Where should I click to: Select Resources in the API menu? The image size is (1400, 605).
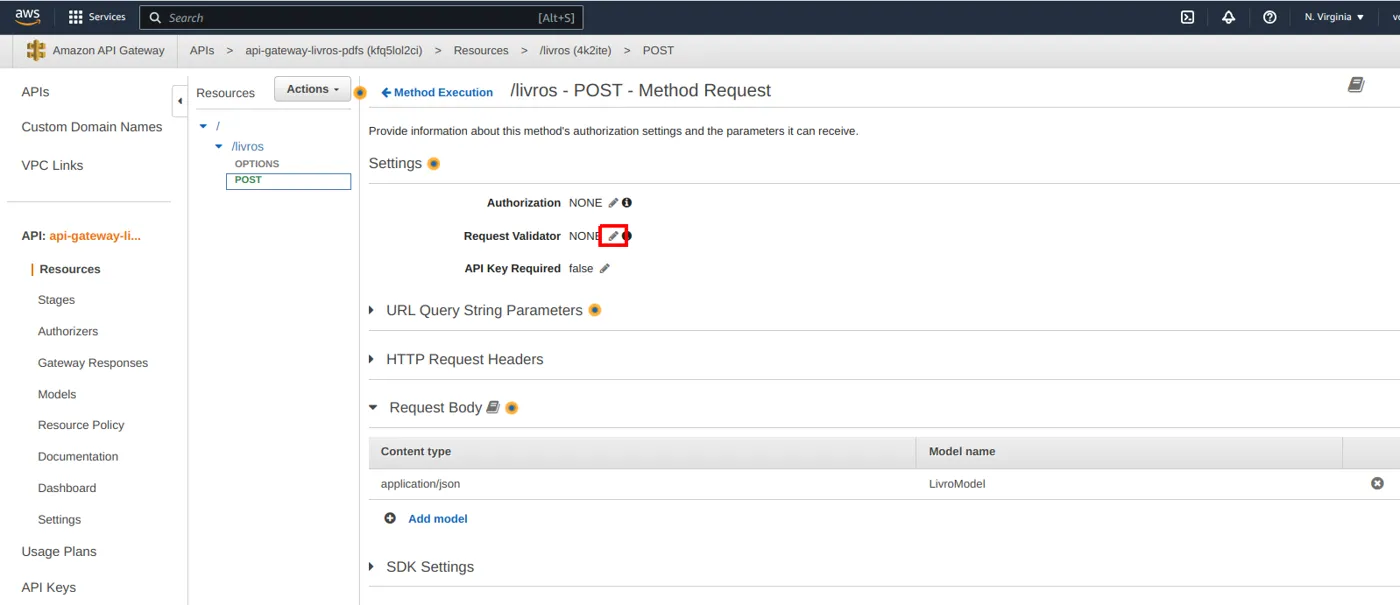[70, 269]
